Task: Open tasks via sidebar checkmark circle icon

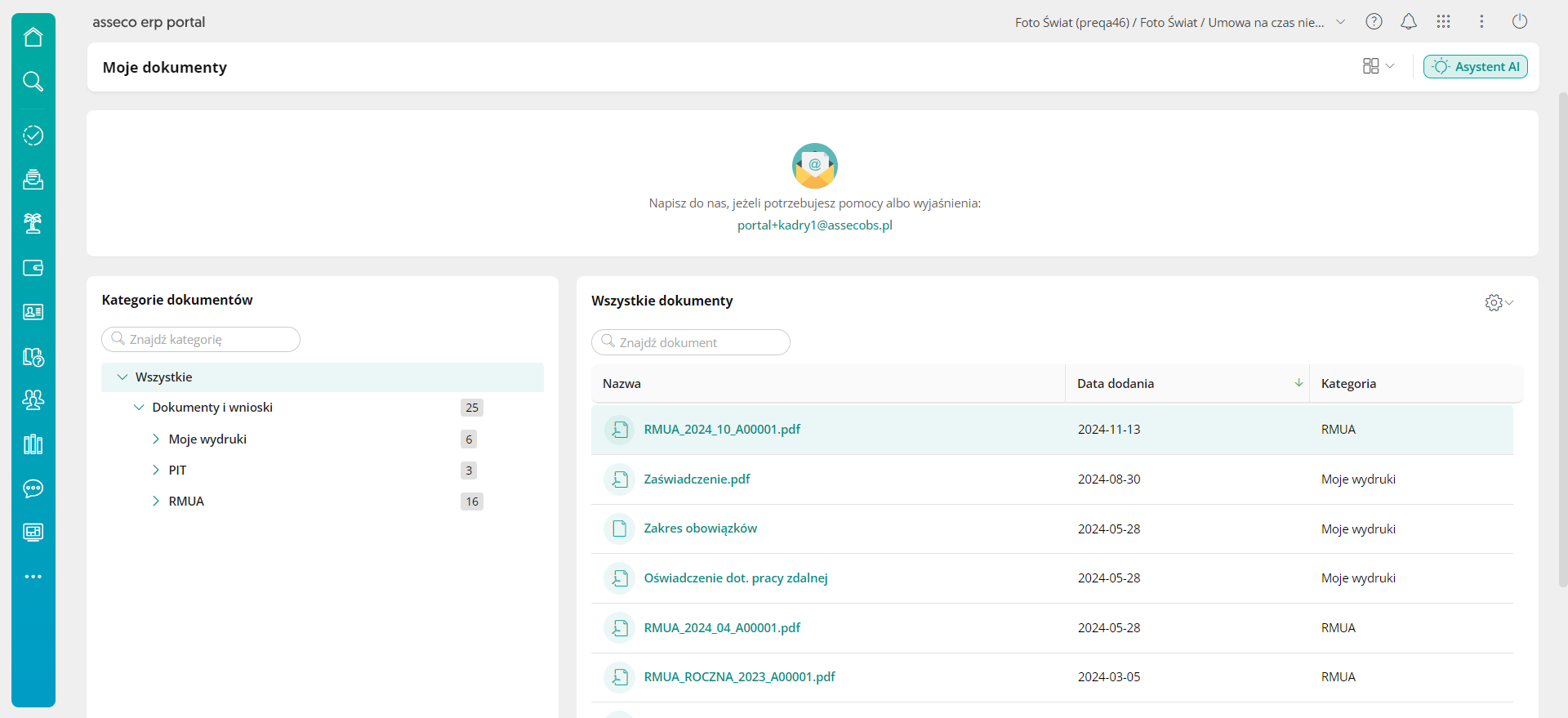Action: 33,136
